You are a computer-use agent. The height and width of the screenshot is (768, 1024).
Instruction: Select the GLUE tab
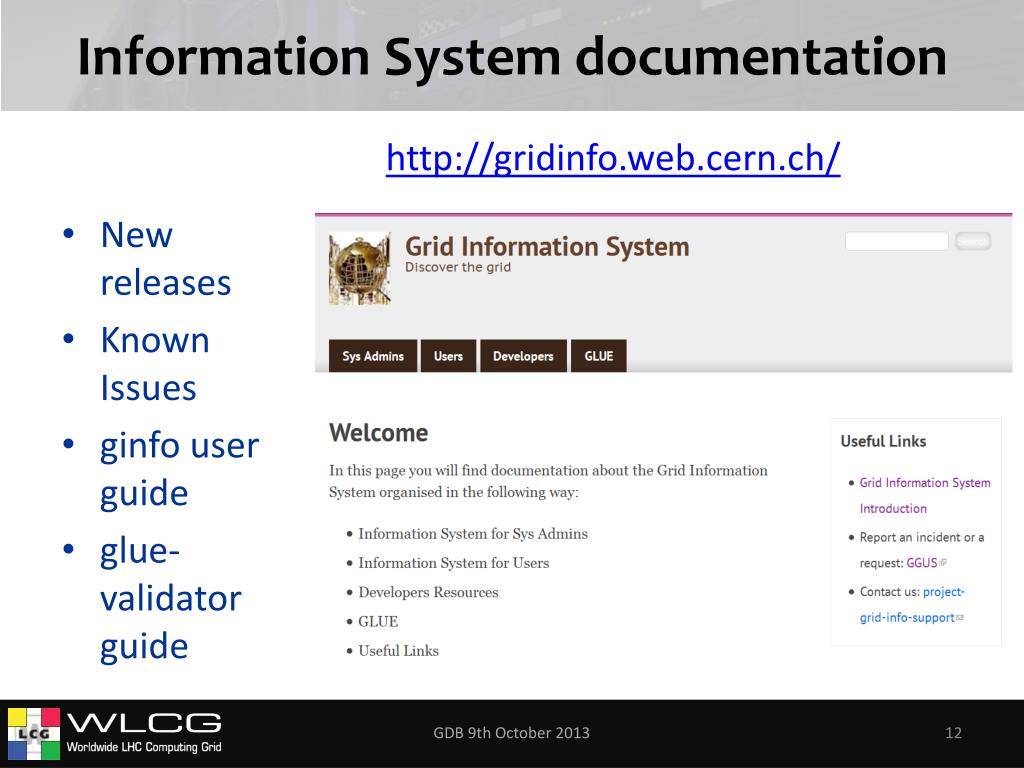click(599, 356)
